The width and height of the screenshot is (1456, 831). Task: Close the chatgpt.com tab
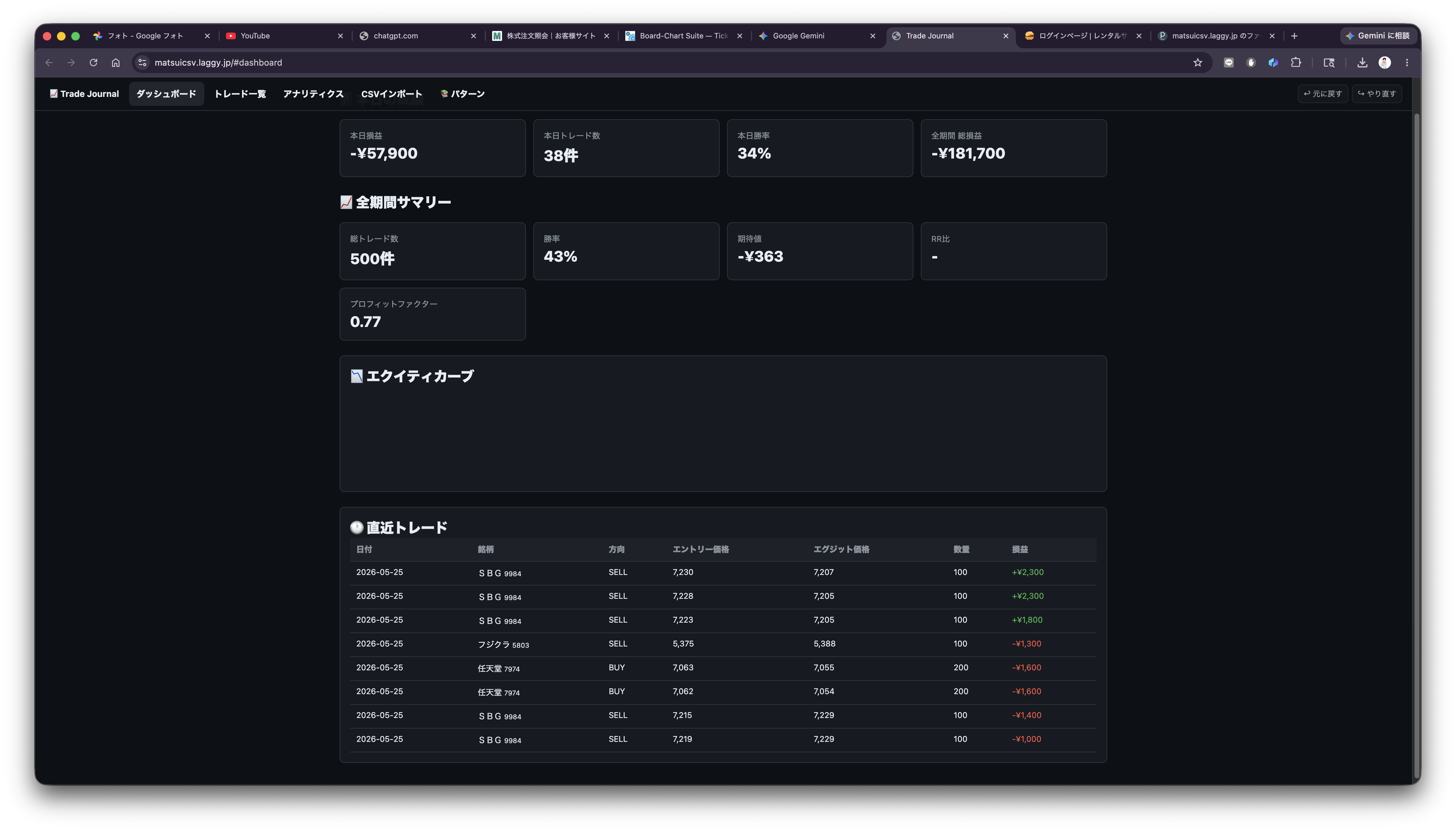(x=474, y=36)
